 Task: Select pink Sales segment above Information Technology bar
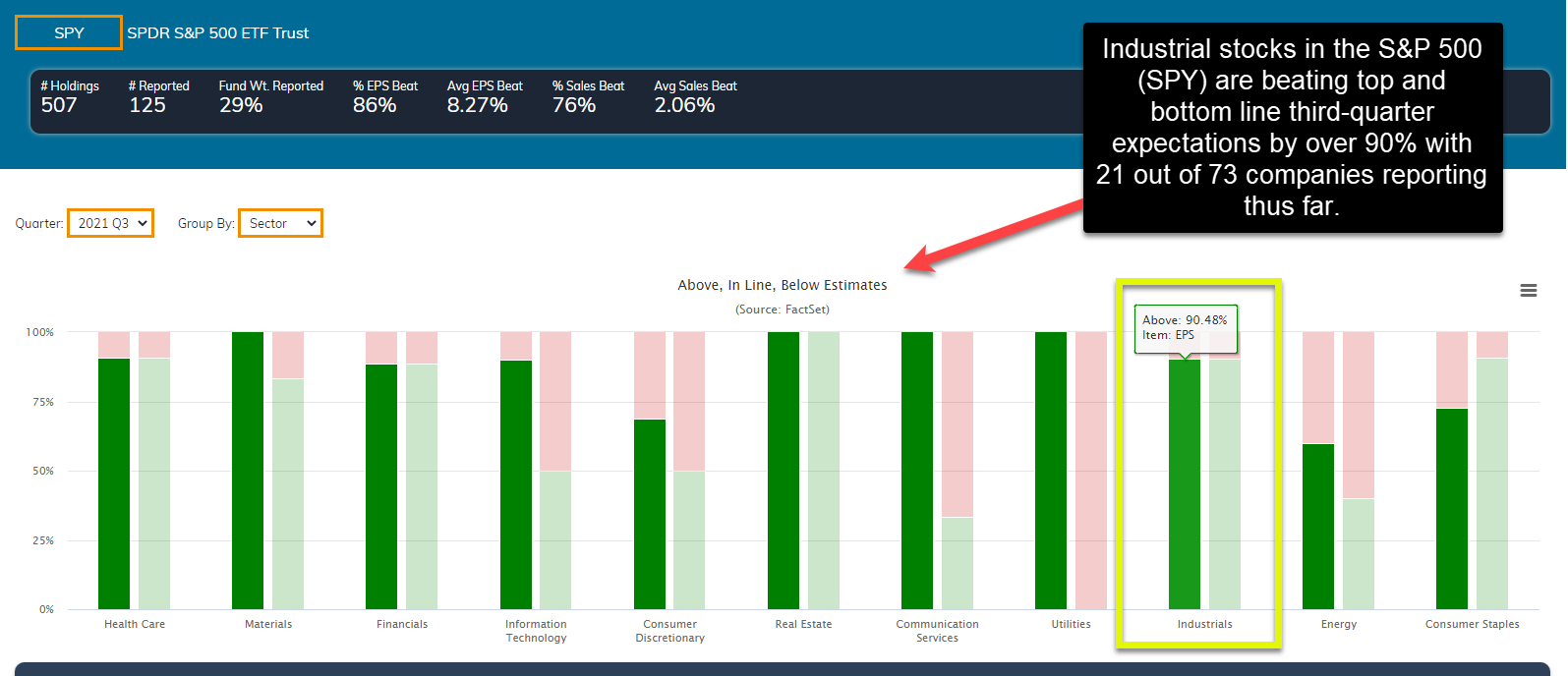[x=555, y=402]
